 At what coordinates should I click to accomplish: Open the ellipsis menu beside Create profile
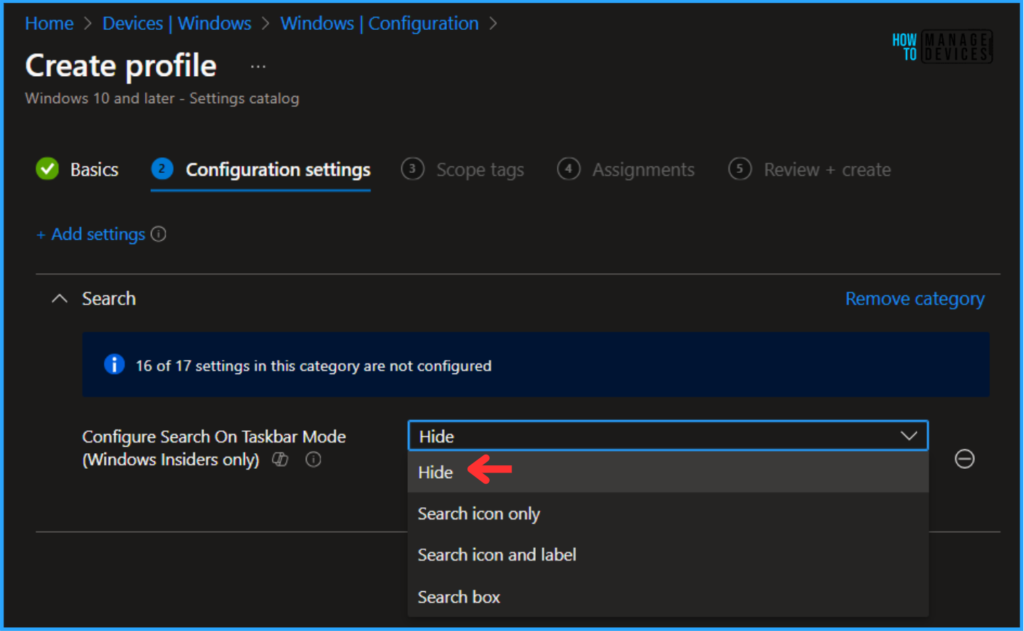click(258, 67)
